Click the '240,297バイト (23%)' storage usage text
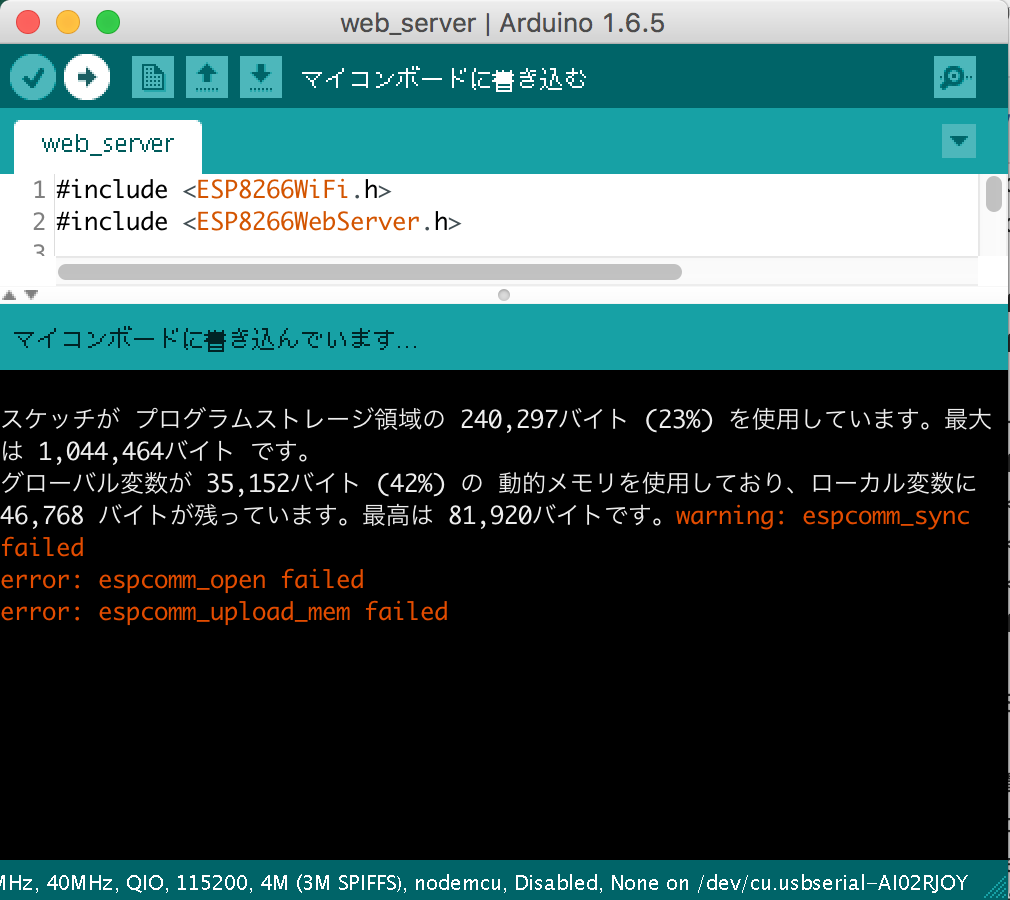The image size is (1010, 900). (x=587, y=419)
